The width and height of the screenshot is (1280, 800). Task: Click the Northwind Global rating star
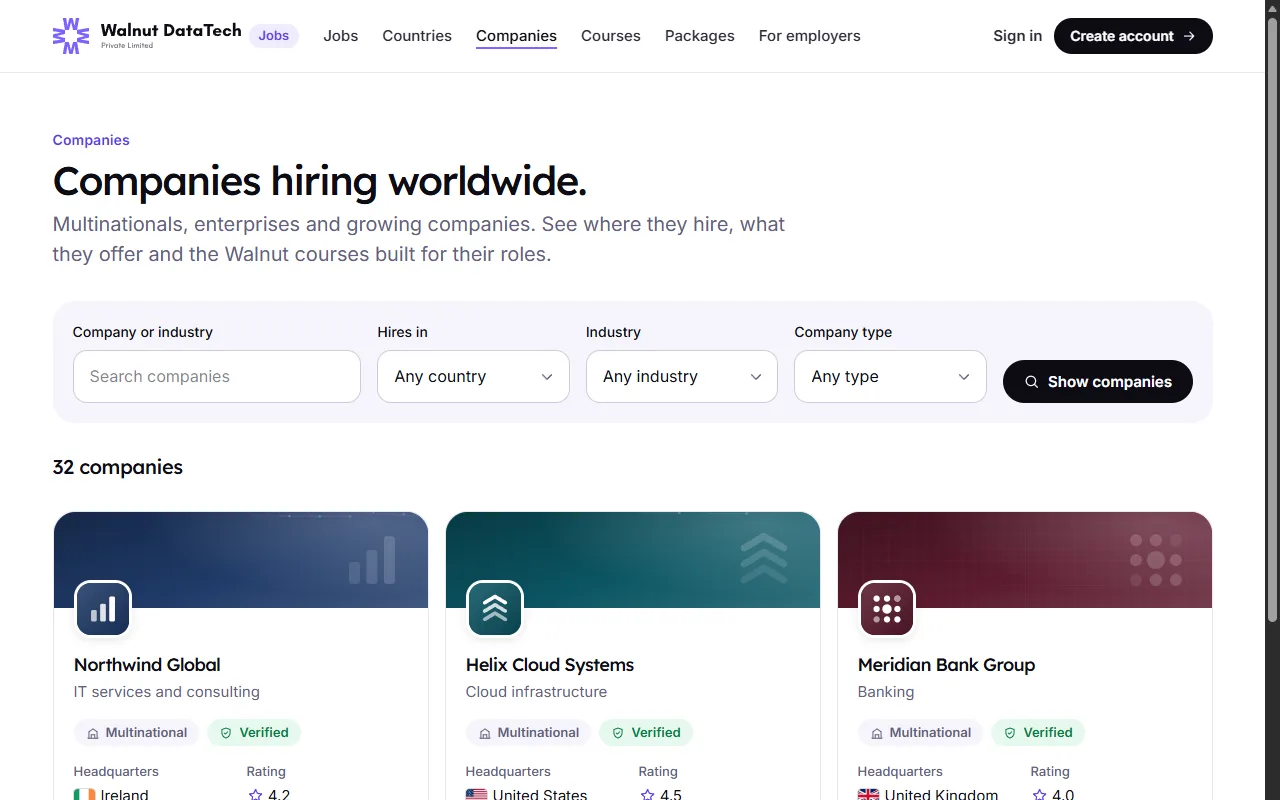coord(255,795)
